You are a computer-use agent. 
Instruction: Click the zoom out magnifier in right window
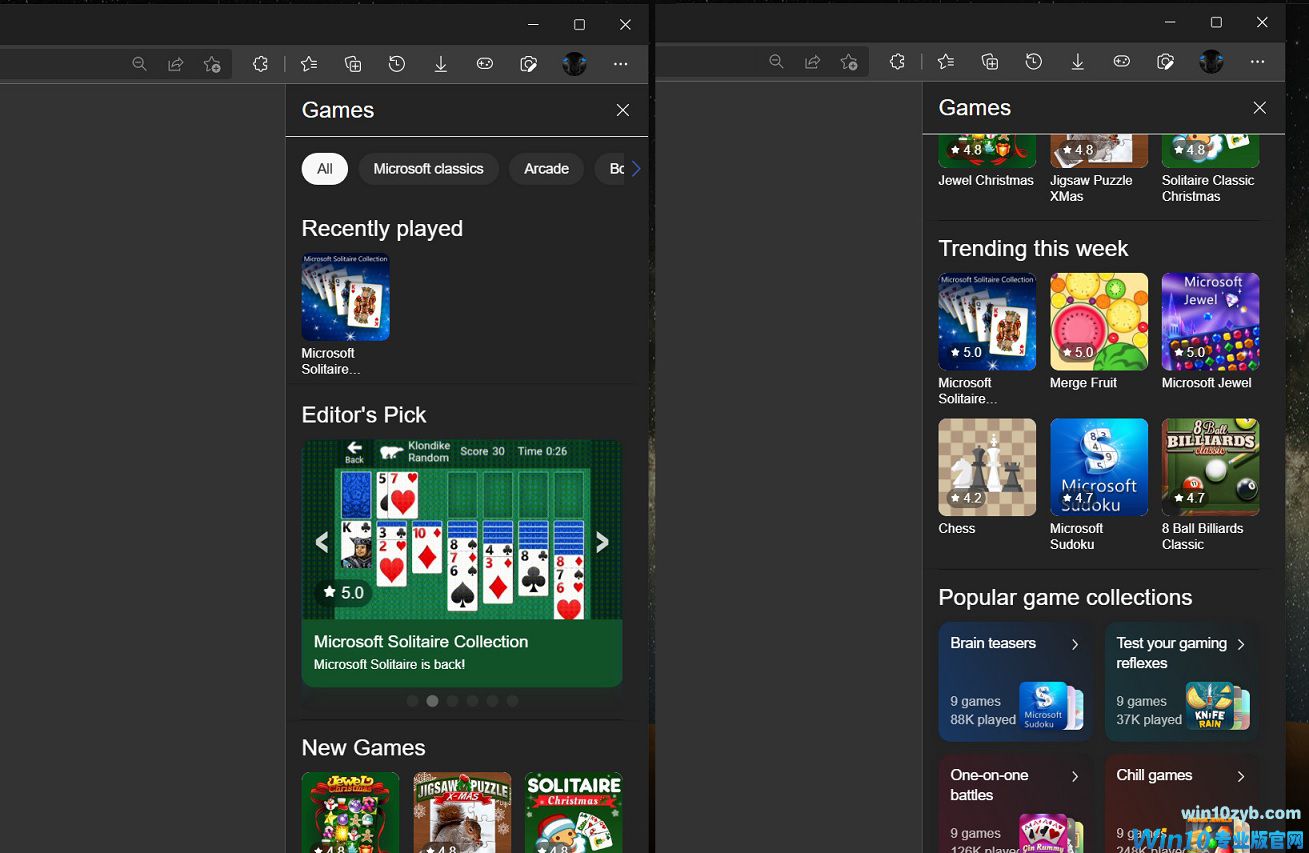point(776,62)
